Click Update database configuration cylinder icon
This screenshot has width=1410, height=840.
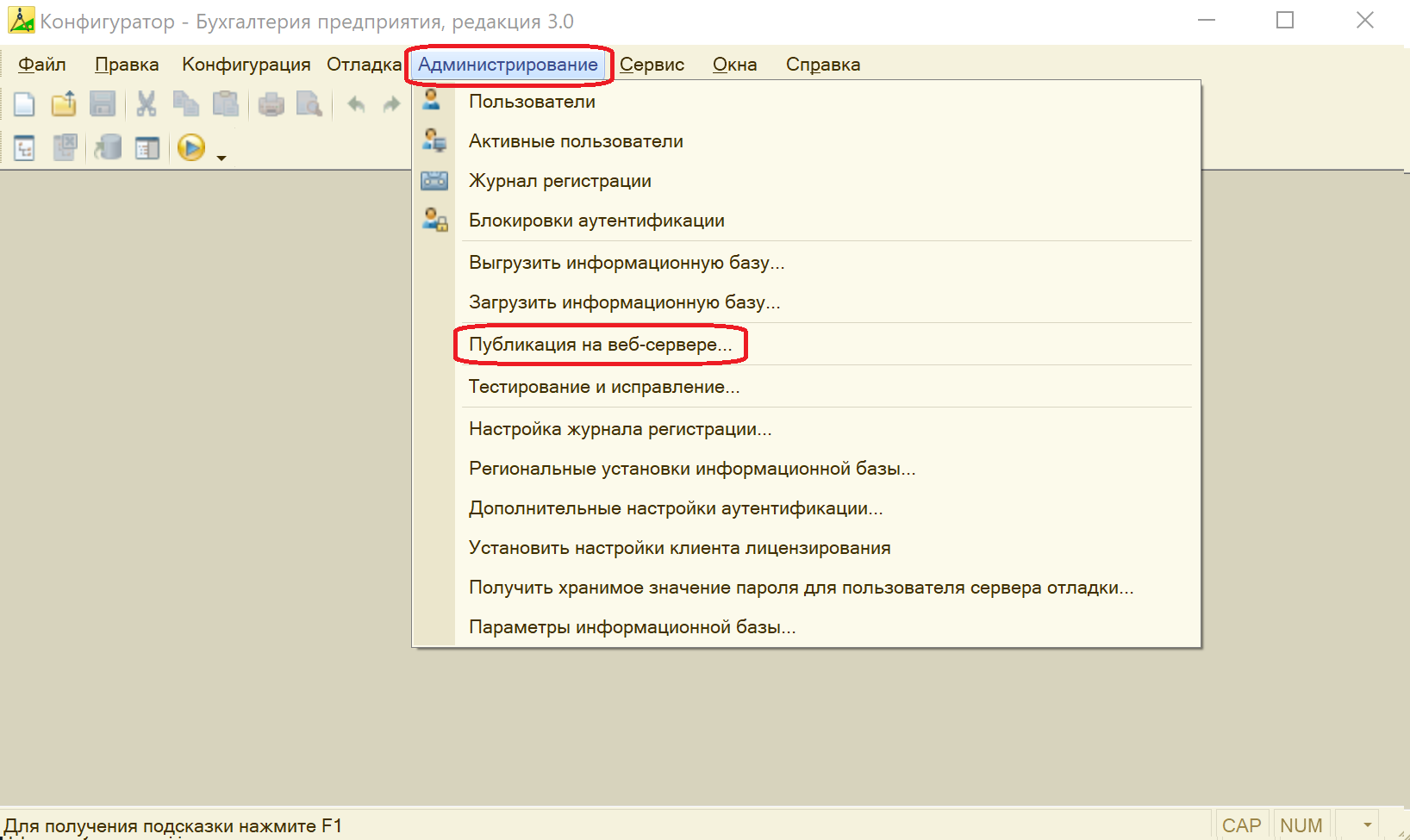(x=108, y=147)
